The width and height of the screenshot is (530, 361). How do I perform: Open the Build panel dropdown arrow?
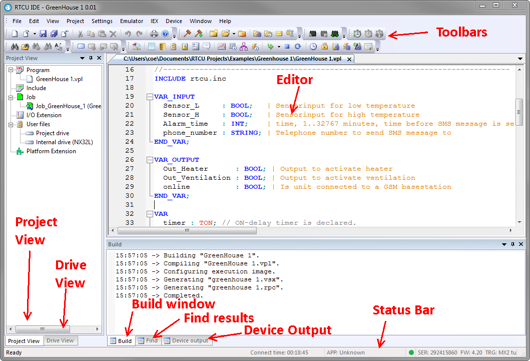tap(504, 244)
